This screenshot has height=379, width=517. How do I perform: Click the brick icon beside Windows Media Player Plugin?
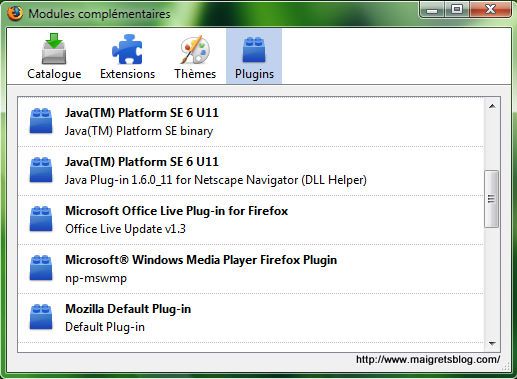(x=41, y=268)
